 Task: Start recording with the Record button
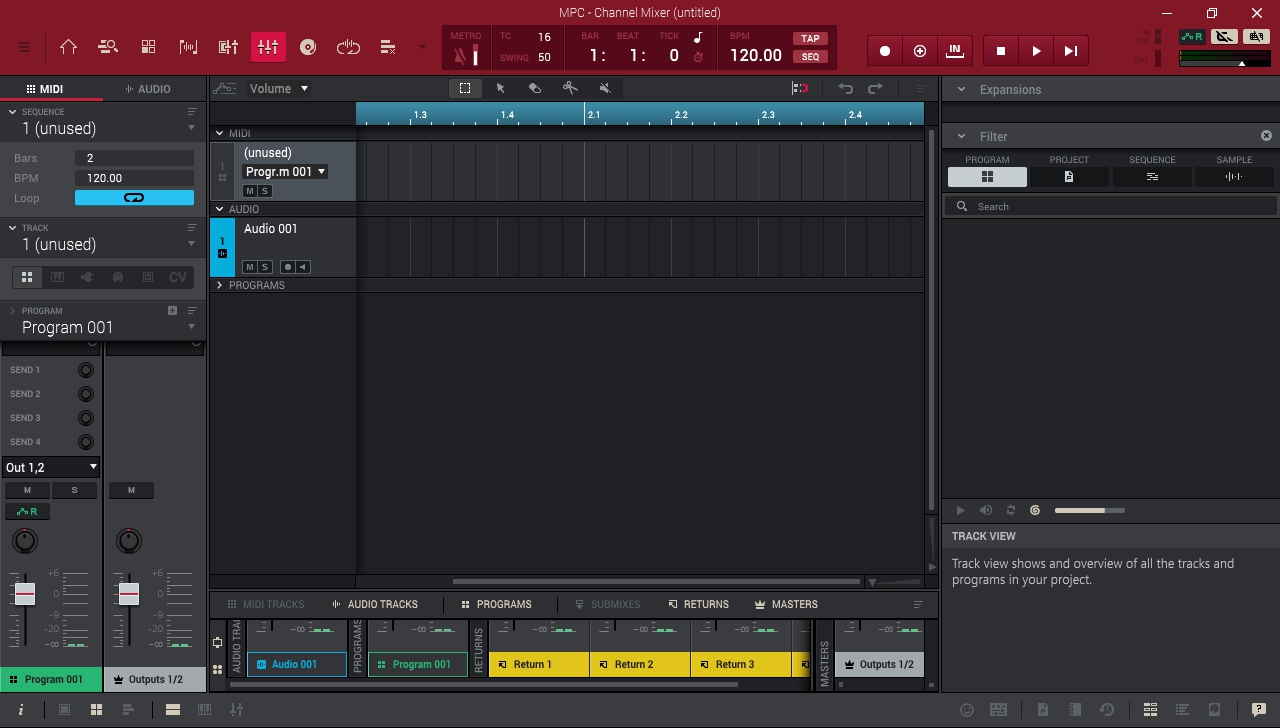click(x=885, y=51)
